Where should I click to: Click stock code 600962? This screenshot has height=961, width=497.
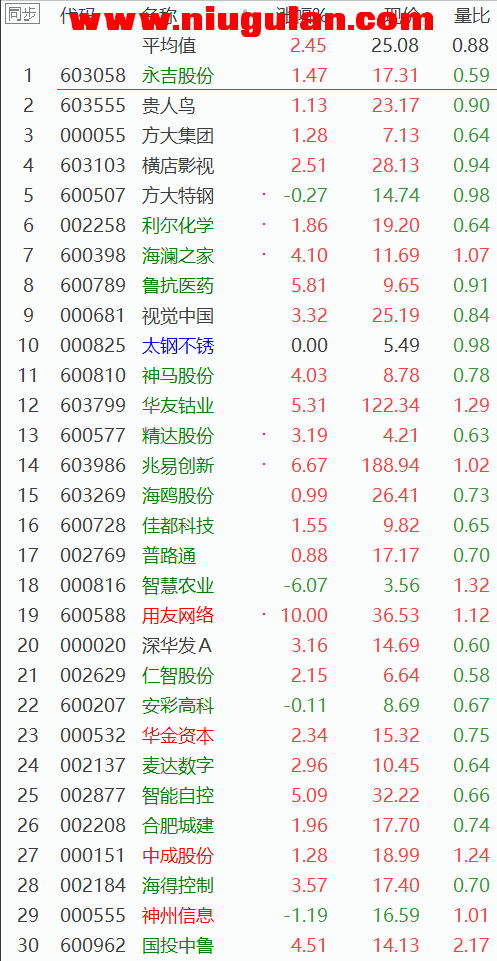coord(93,946)
